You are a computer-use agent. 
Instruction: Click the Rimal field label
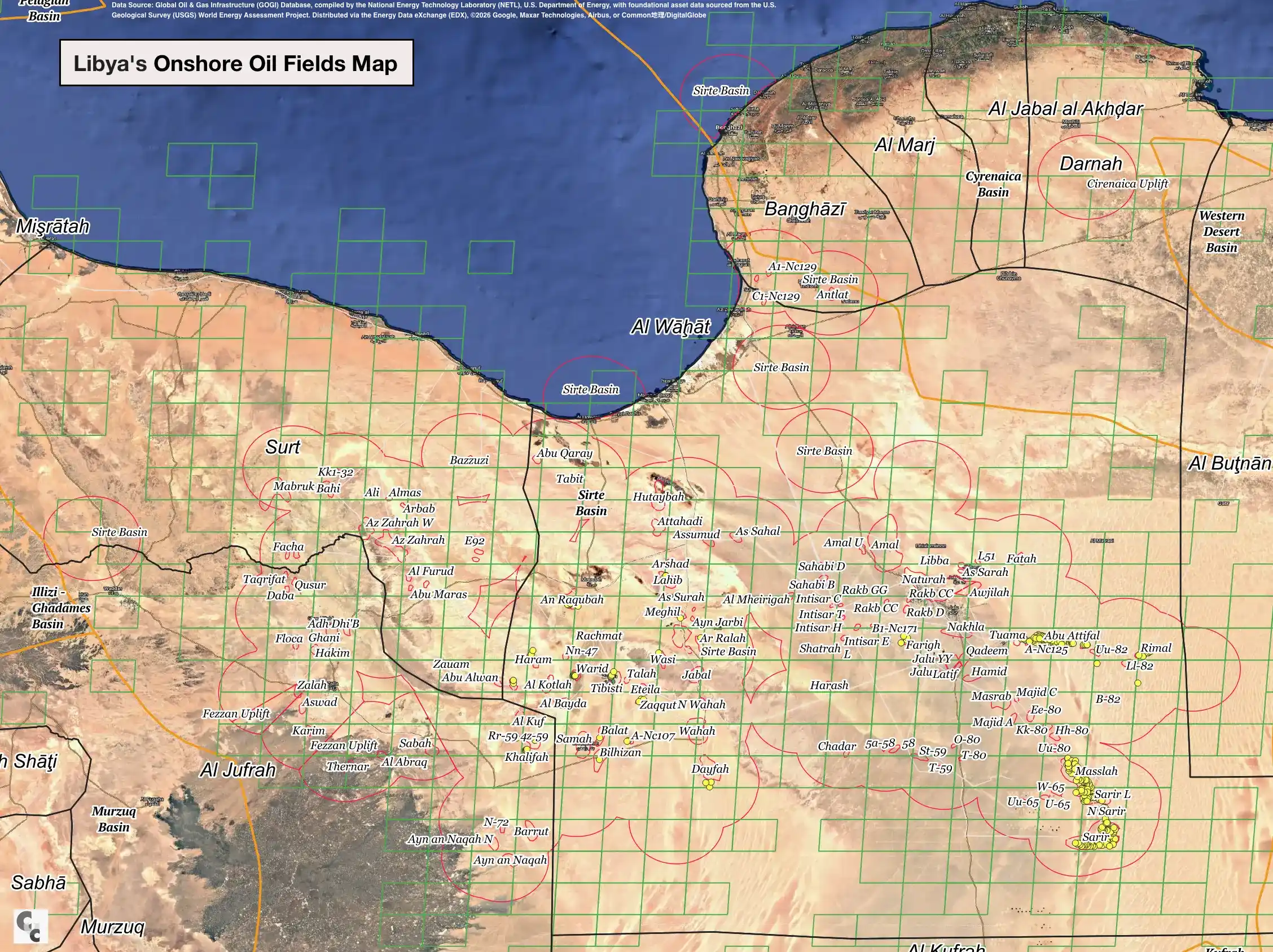tap(1156, 647)
